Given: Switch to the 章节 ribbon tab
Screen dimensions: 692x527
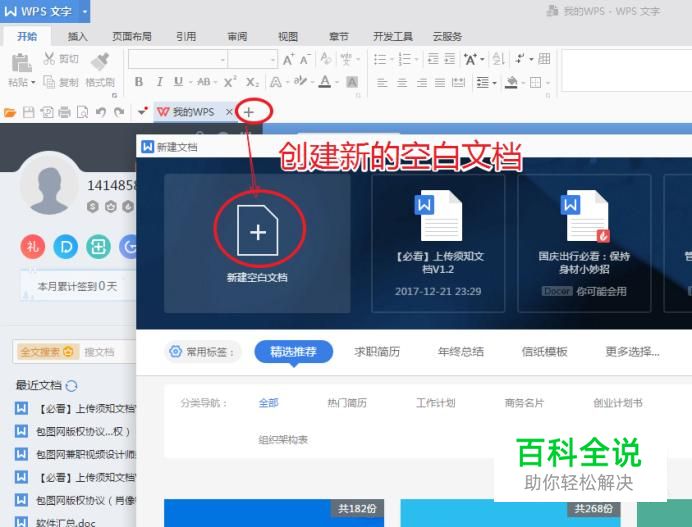Looking at the screenshot, I should coord(338,37).
